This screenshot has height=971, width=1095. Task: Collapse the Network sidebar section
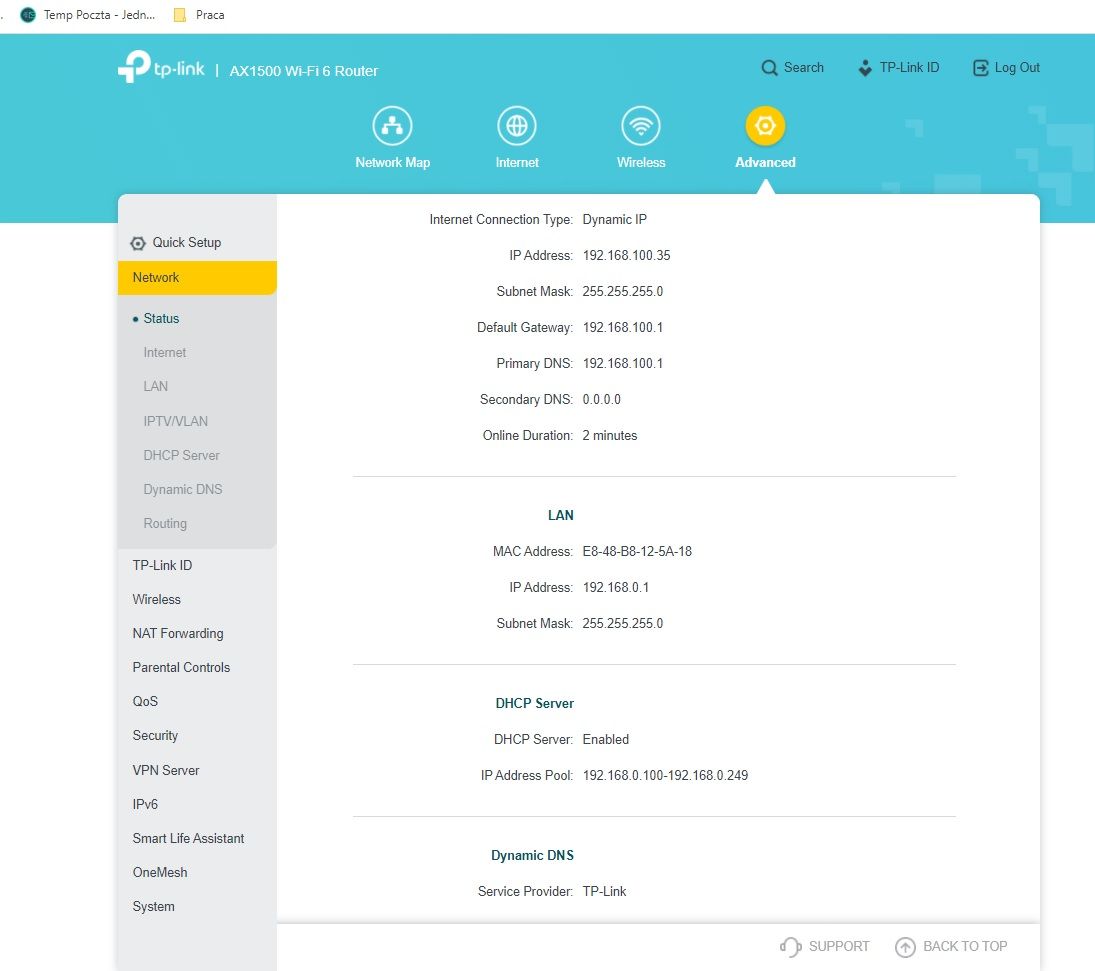(x=197, y=277)
